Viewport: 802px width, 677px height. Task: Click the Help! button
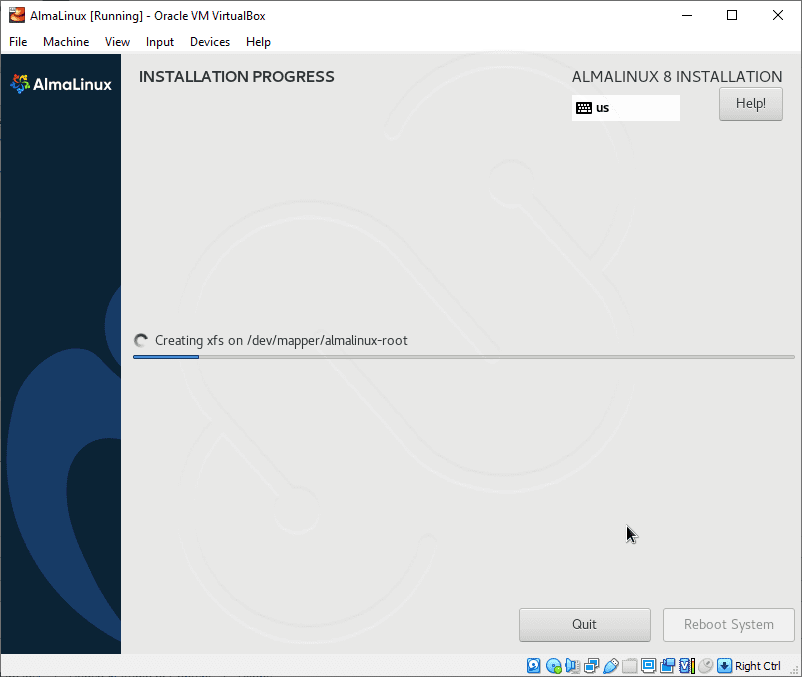(x=750, y=104)
